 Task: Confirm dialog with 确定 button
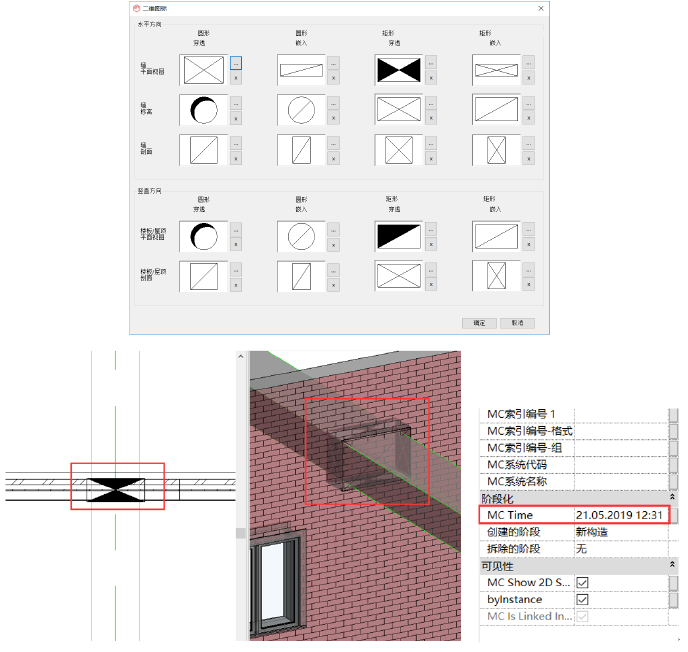tap(479, 323)
